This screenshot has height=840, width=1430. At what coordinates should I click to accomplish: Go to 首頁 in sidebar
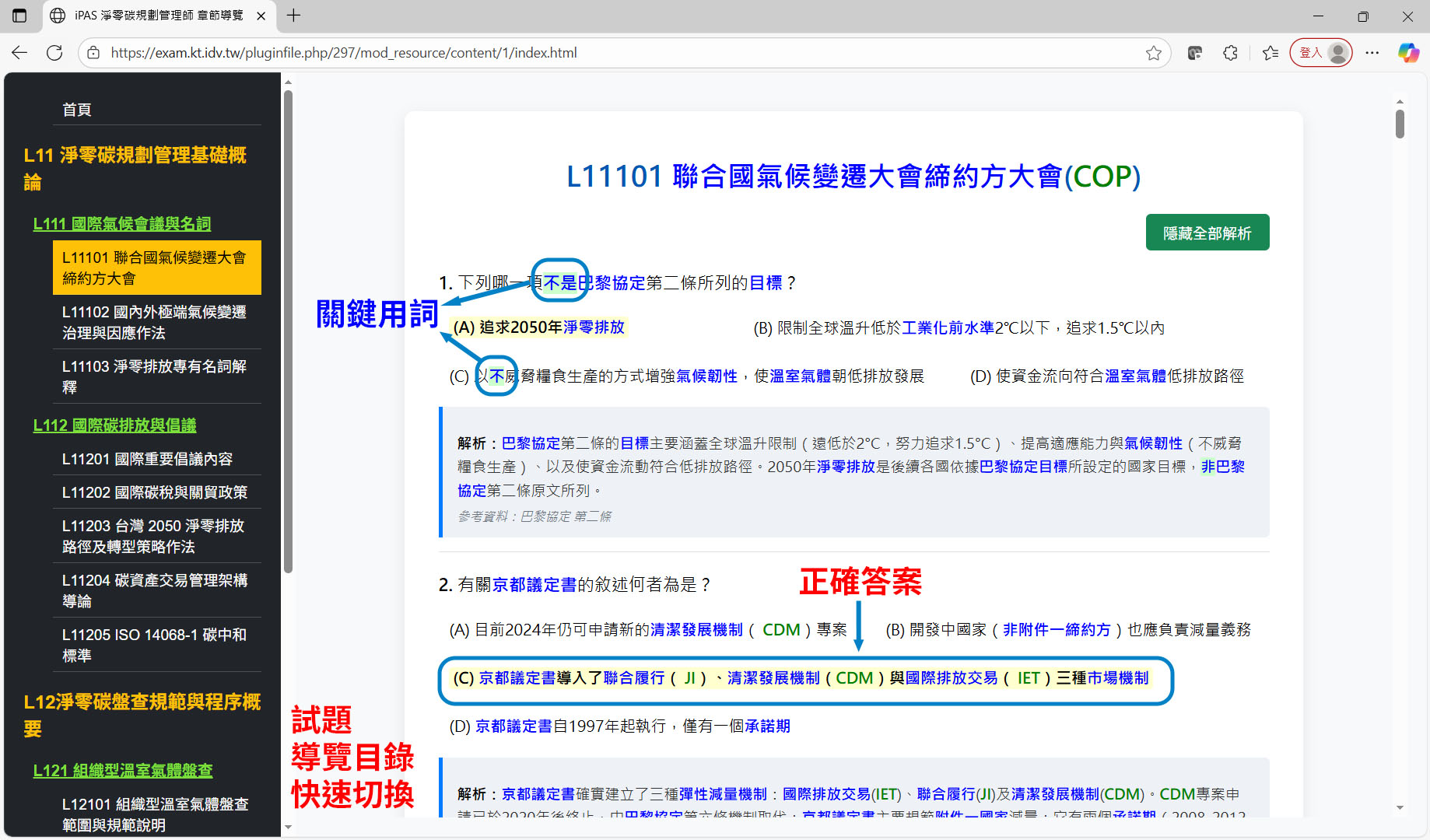coord(77,110)
